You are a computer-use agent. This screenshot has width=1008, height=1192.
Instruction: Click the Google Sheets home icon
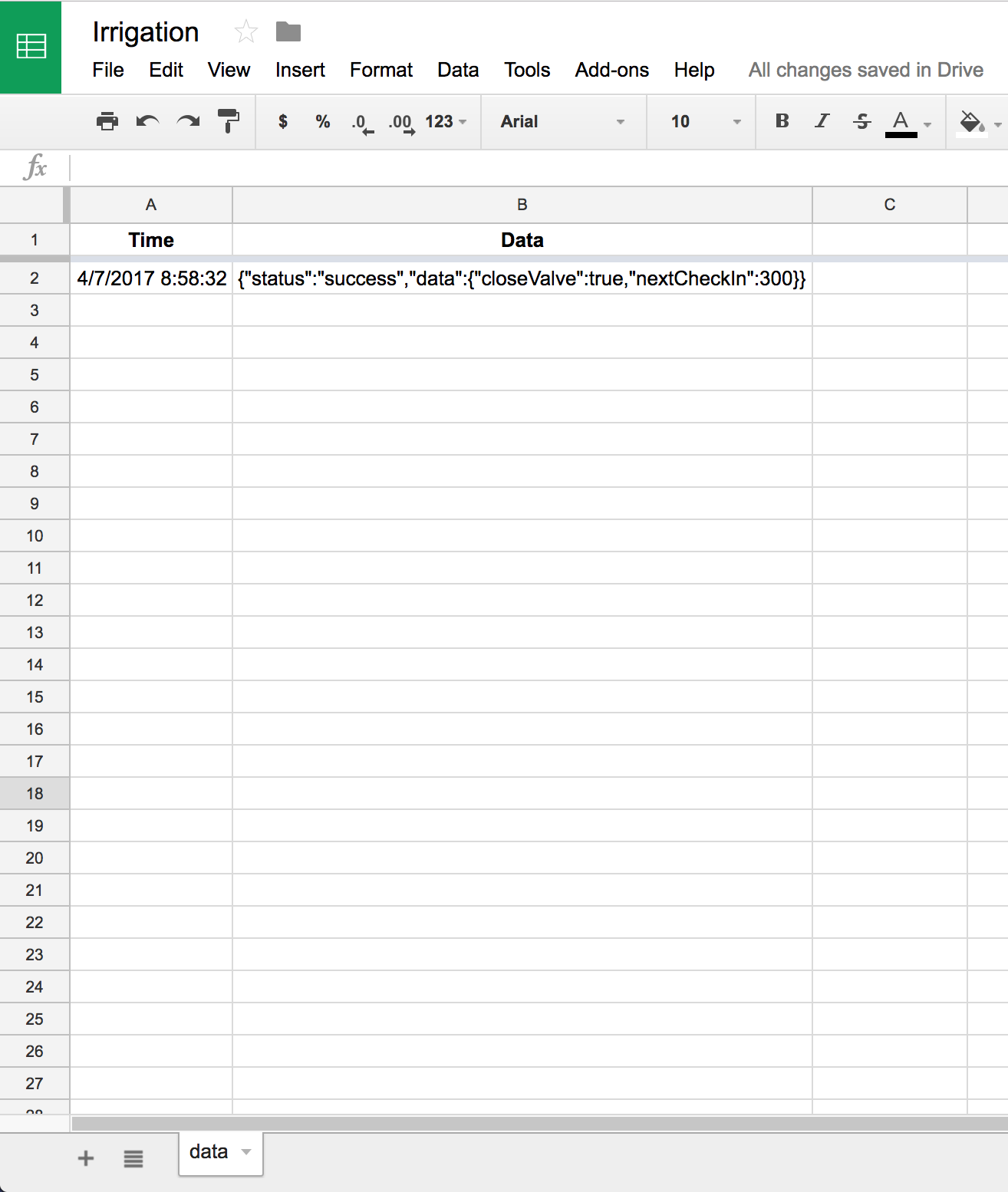pyautogui.click(x=31, y=47)
